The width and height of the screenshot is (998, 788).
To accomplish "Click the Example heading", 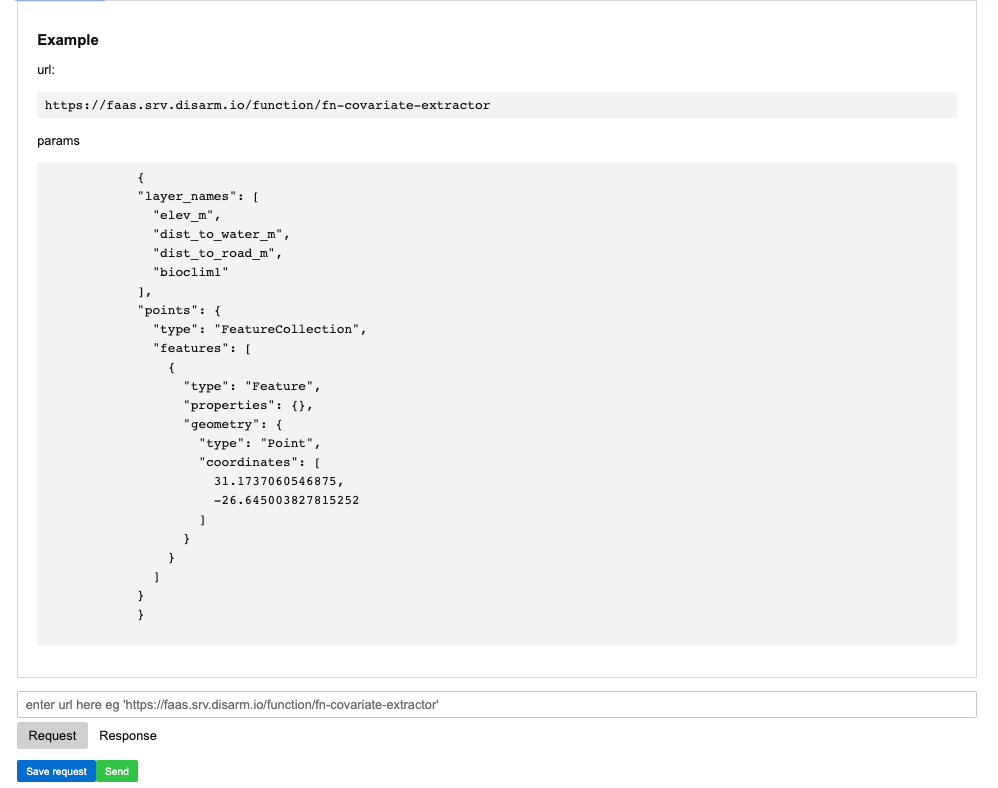I will point(68,40).
